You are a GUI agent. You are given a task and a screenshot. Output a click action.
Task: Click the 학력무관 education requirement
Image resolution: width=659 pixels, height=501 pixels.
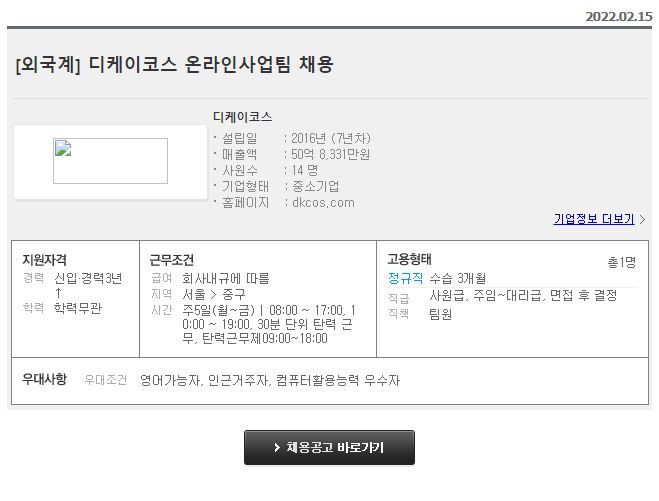pos(80,308)
